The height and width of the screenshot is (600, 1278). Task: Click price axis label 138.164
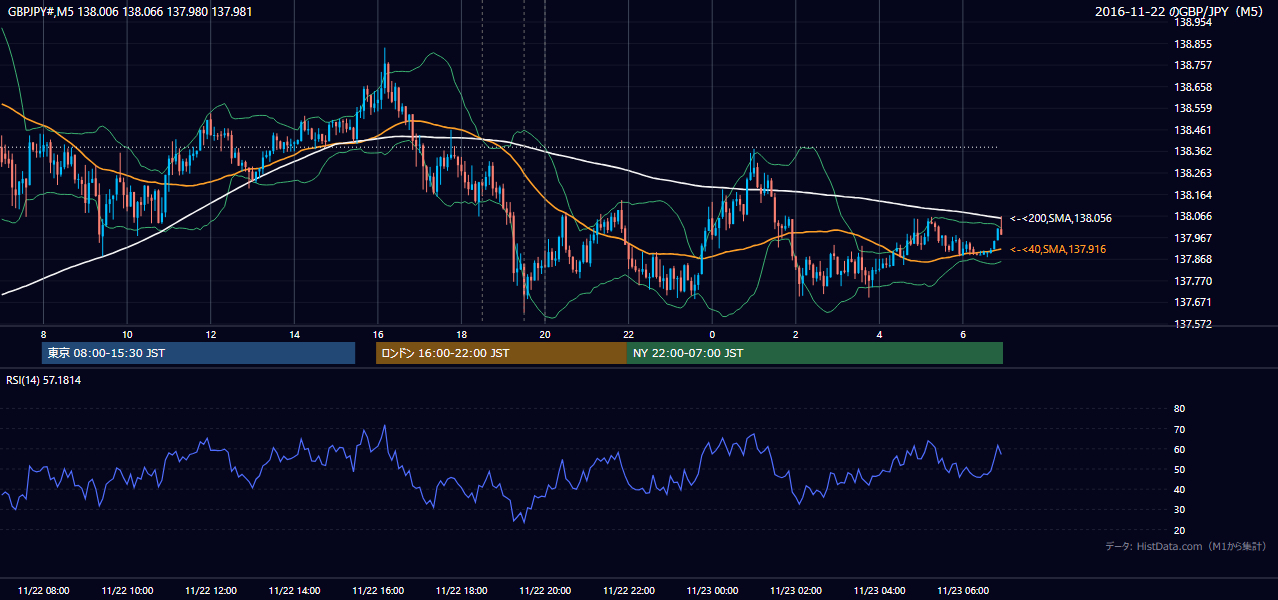pyautogui.click(x=1193, y=195)
